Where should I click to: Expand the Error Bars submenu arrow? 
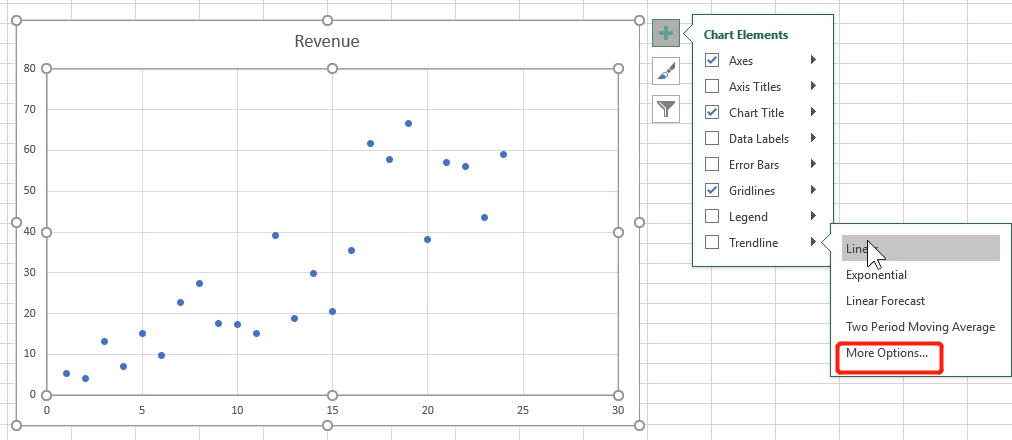tap(813, 164)
